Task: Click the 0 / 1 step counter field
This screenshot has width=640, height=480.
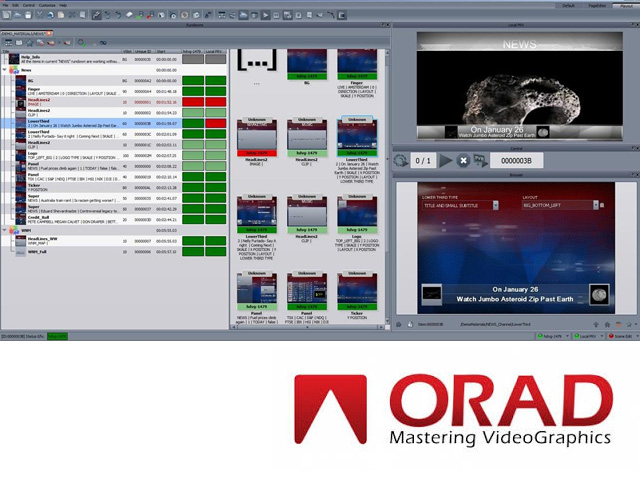Action: (423, 160)
